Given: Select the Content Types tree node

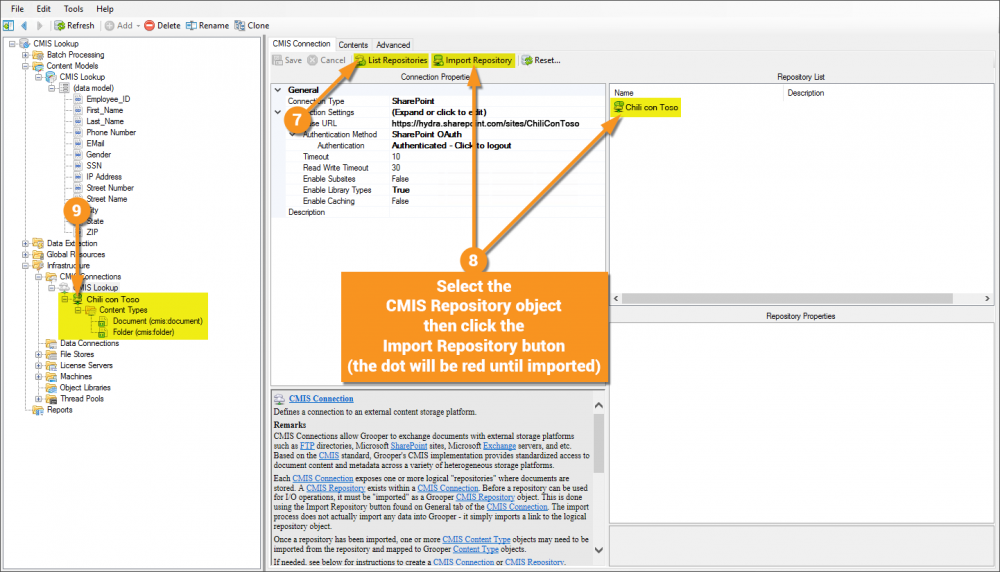Looking at the screenshot, I should [122, 310].
